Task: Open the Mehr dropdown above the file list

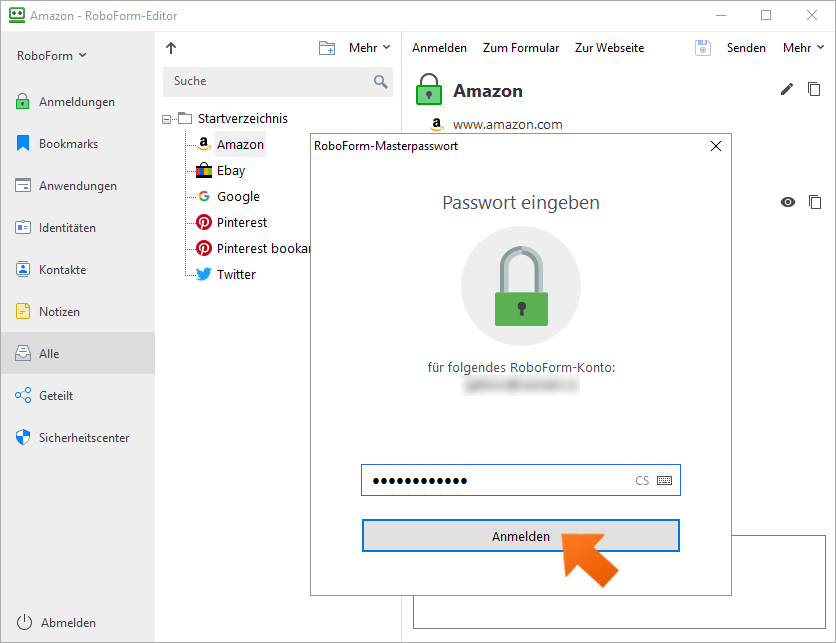Action: pyautogui.click(x=369, y=48)
